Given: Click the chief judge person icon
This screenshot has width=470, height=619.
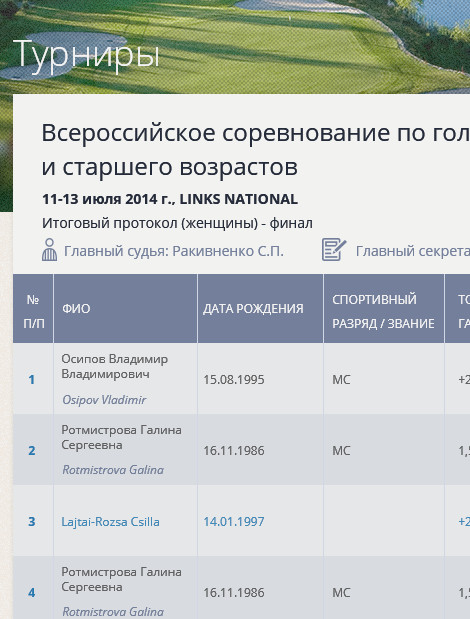Looking at the screenshot, I should (x=49, y=249).
